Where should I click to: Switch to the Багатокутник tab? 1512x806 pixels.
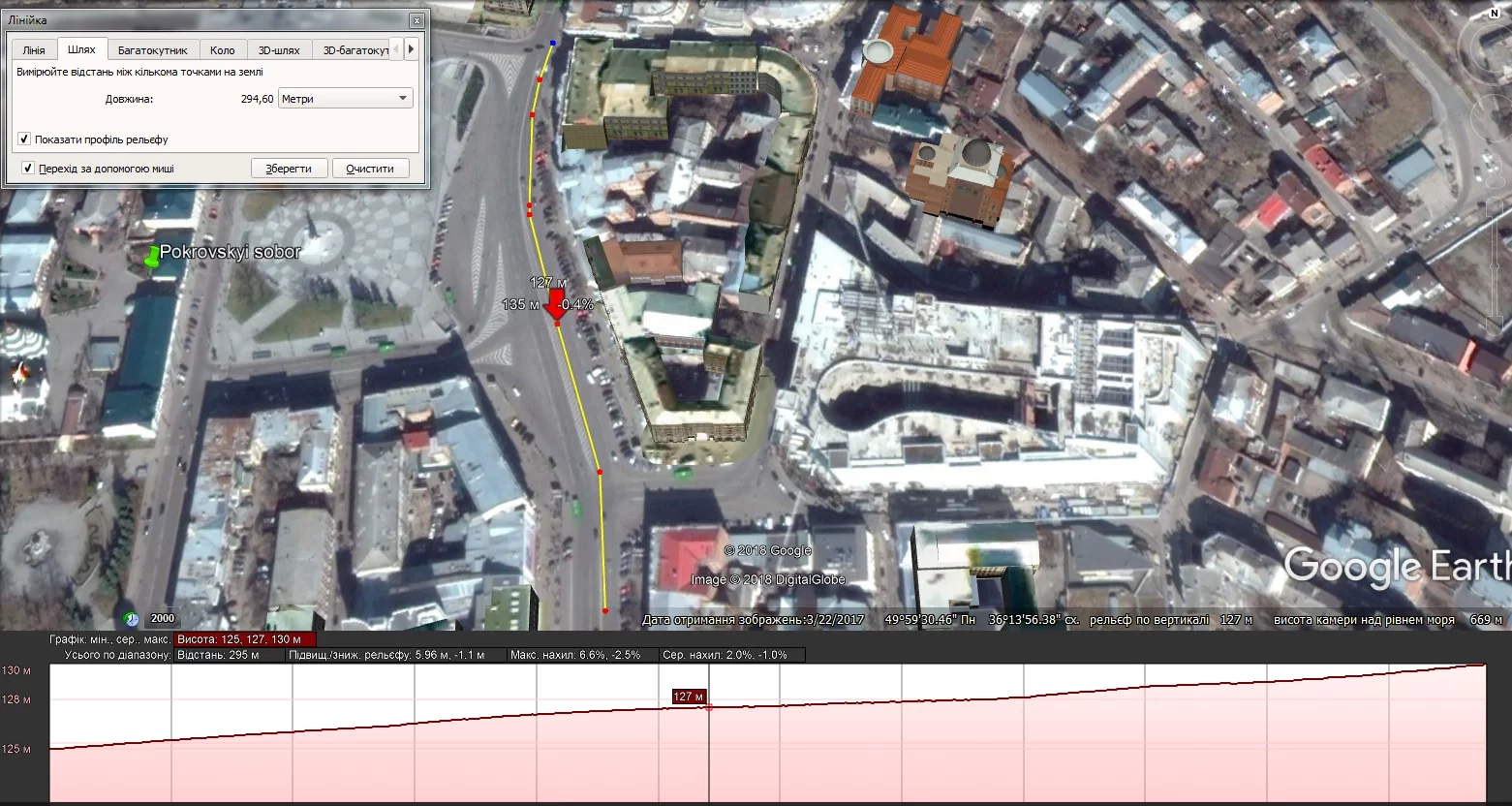click(152, 49)
